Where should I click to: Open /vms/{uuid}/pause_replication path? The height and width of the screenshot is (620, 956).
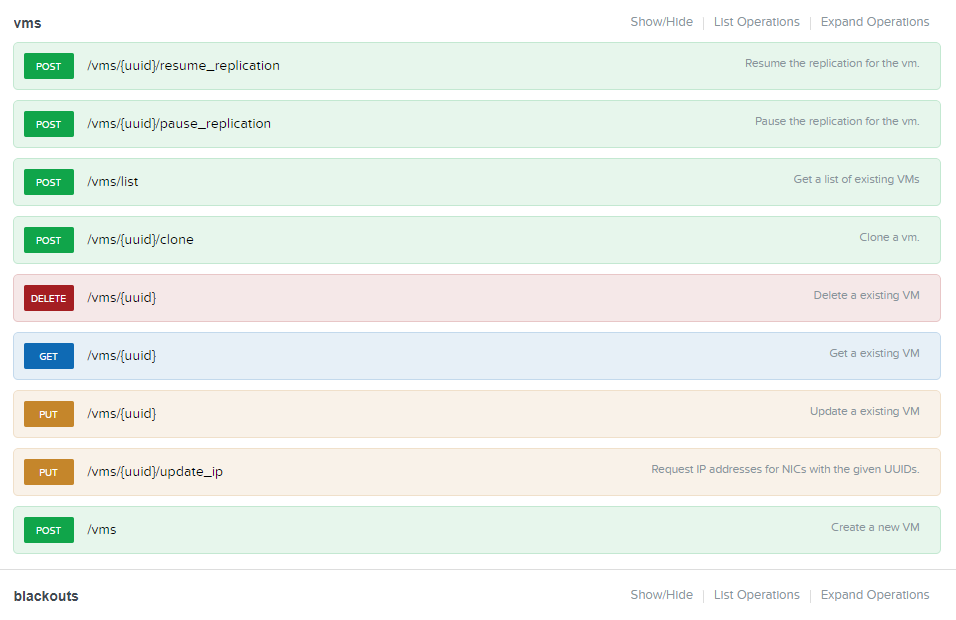179,124
